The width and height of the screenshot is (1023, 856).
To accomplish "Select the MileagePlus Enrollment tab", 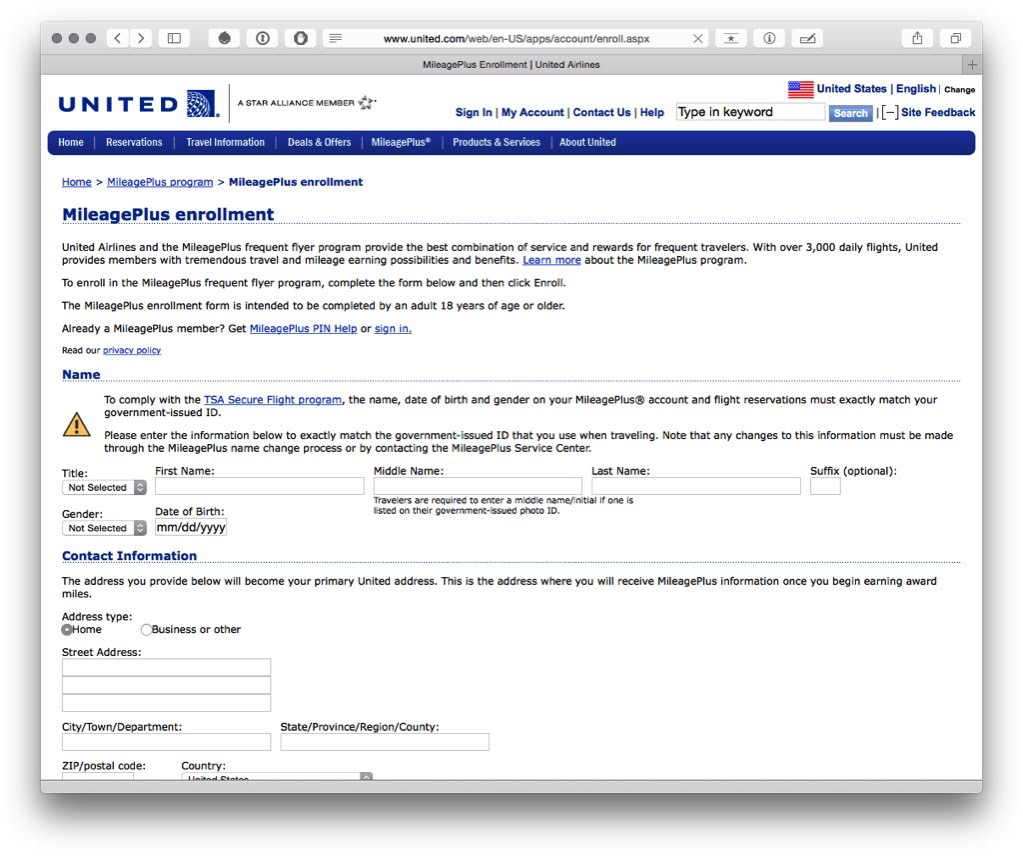I will [x=511, y=65].
